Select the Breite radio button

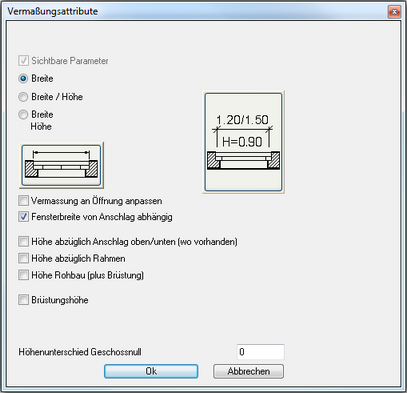click(23, 79)
